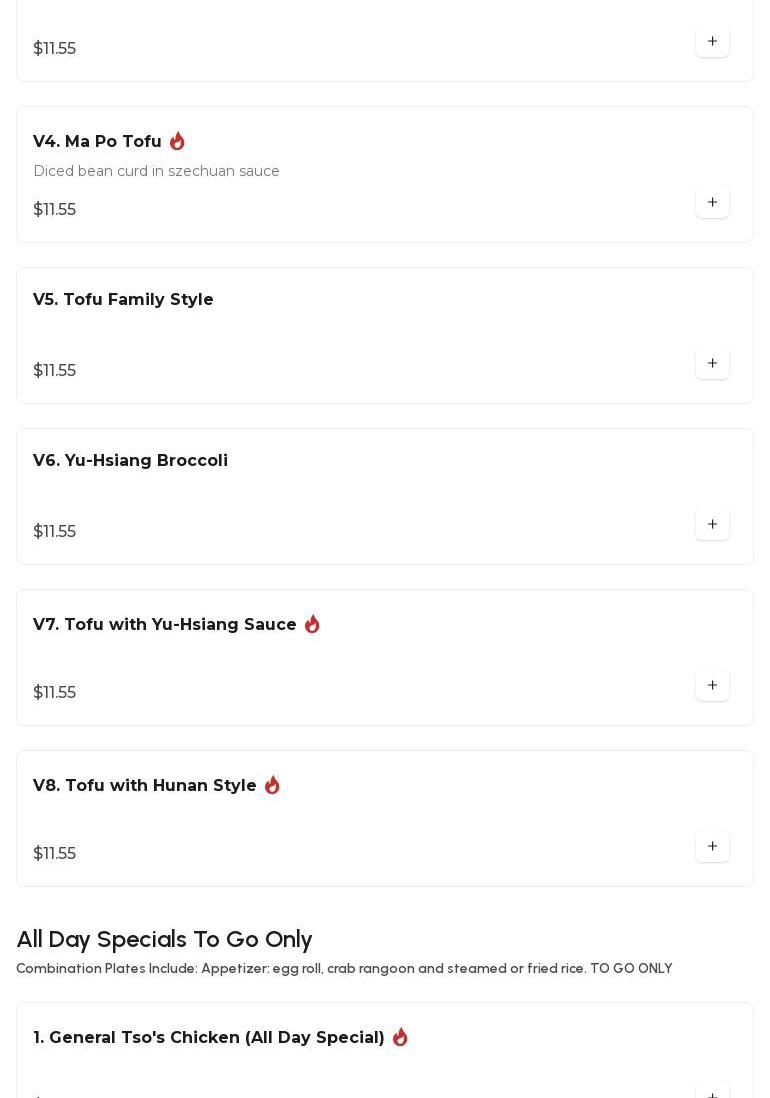Click spicy flame by General Tso's Chicken
Viewport: 770px width, 1098px height.
coord(400,1038)
